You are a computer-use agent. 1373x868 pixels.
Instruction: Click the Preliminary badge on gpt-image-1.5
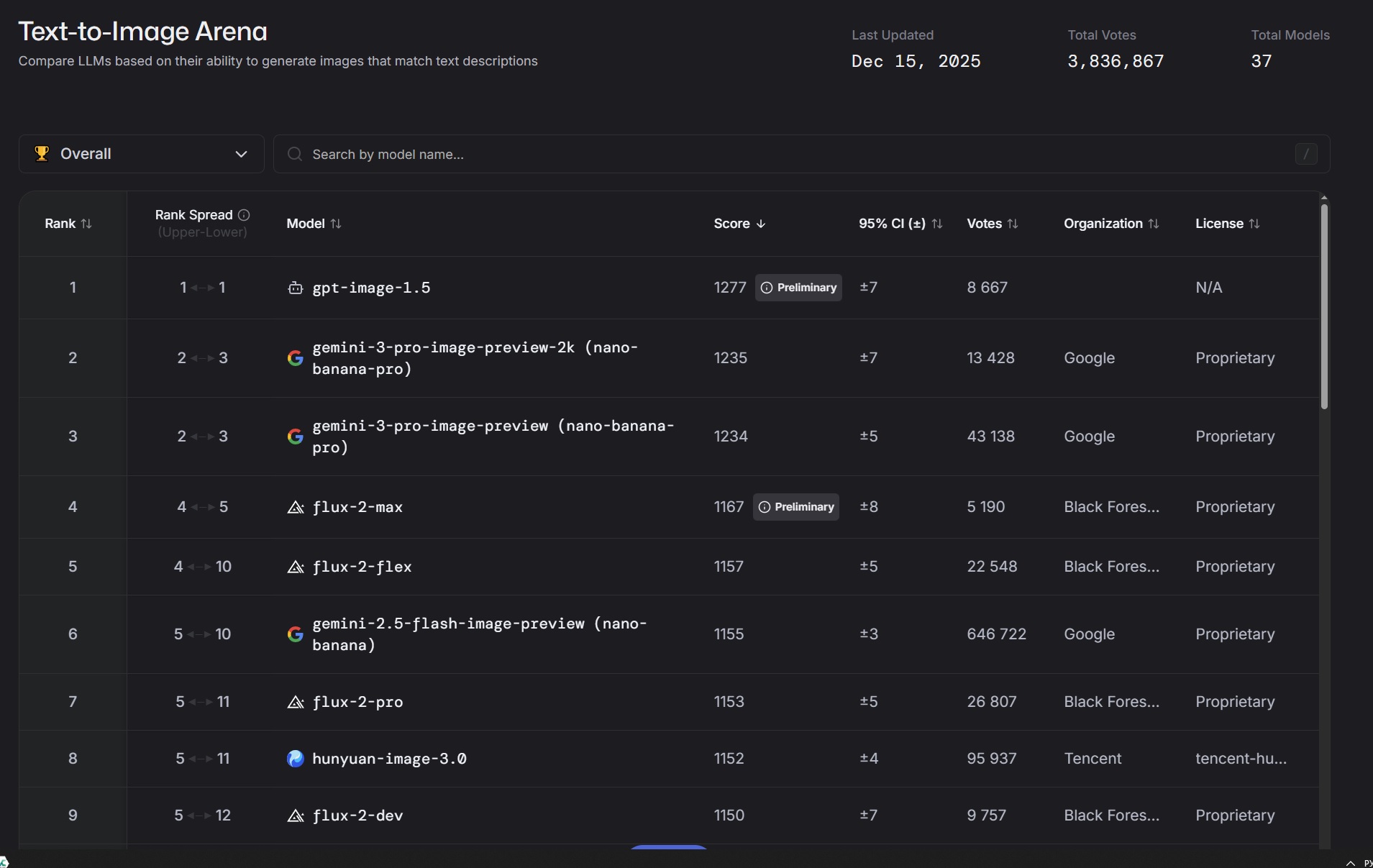[798, 288]
